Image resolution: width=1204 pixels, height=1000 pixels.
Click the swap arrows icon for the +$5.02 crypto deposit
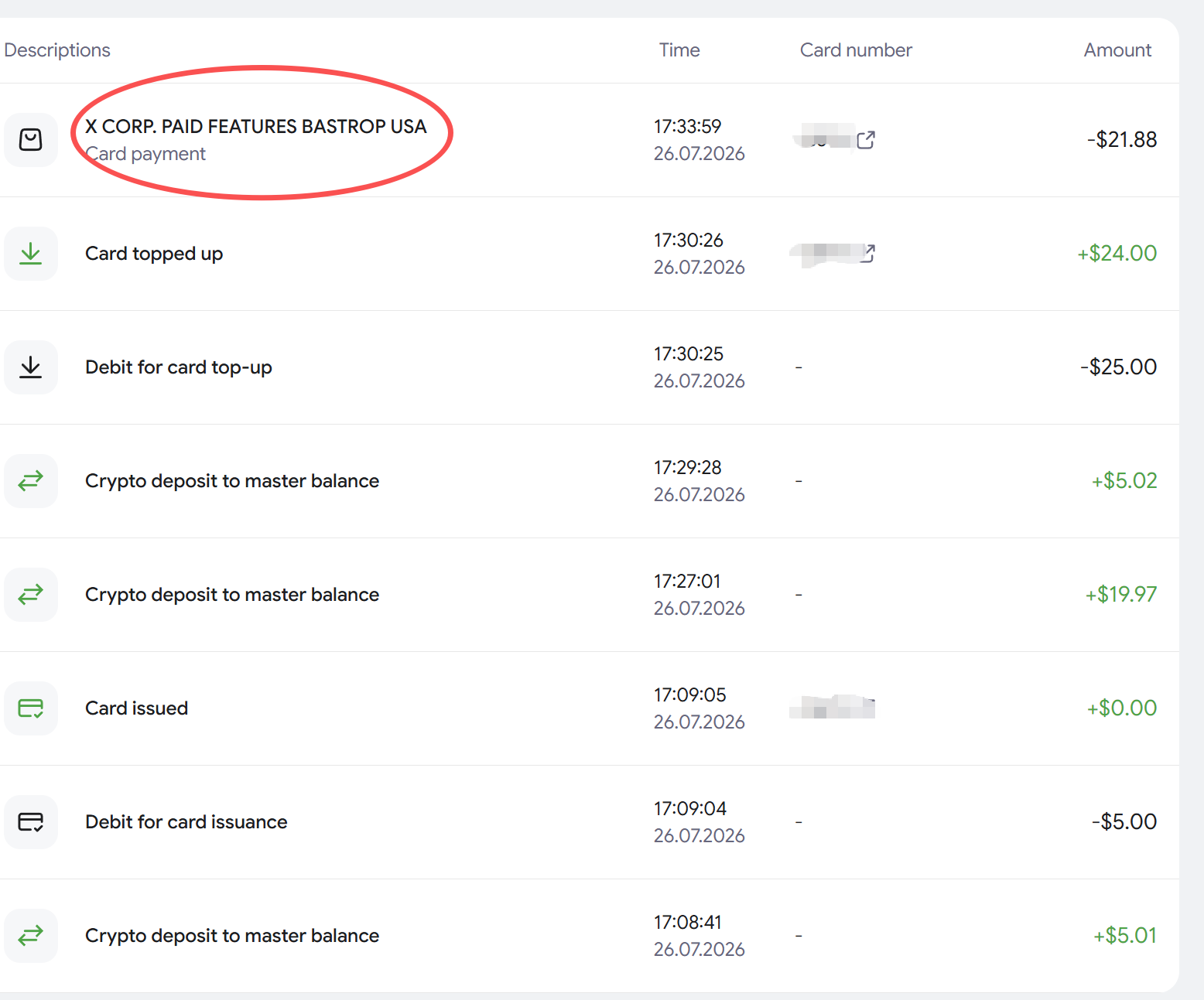[31, 481]
